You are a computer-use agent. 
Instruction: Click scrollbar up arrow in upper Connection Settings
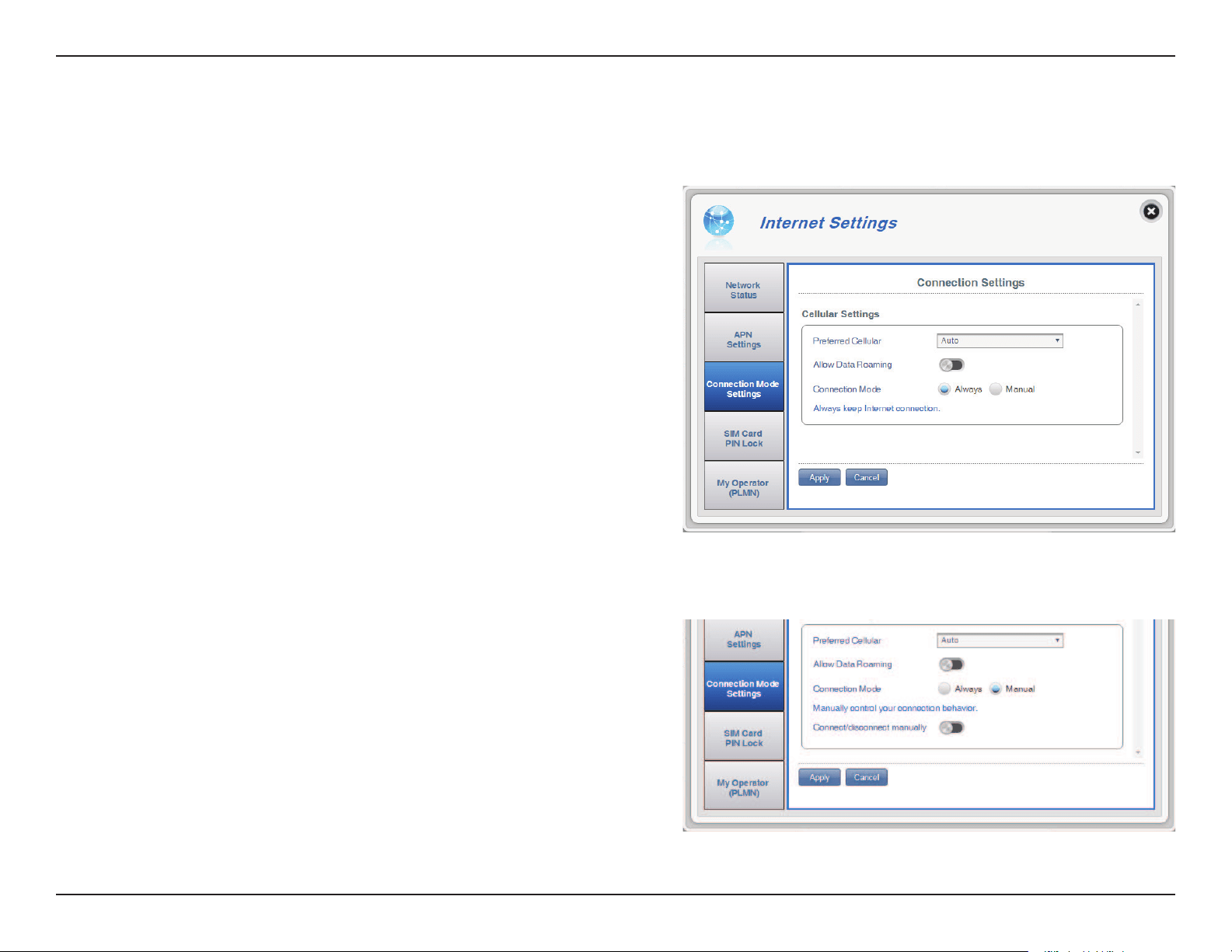click(1138, 305)
